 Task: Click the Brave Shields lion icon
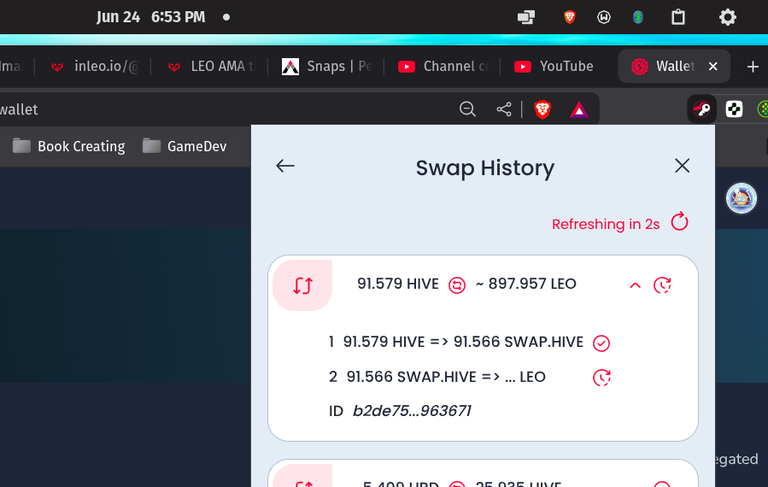click(542, 109)
